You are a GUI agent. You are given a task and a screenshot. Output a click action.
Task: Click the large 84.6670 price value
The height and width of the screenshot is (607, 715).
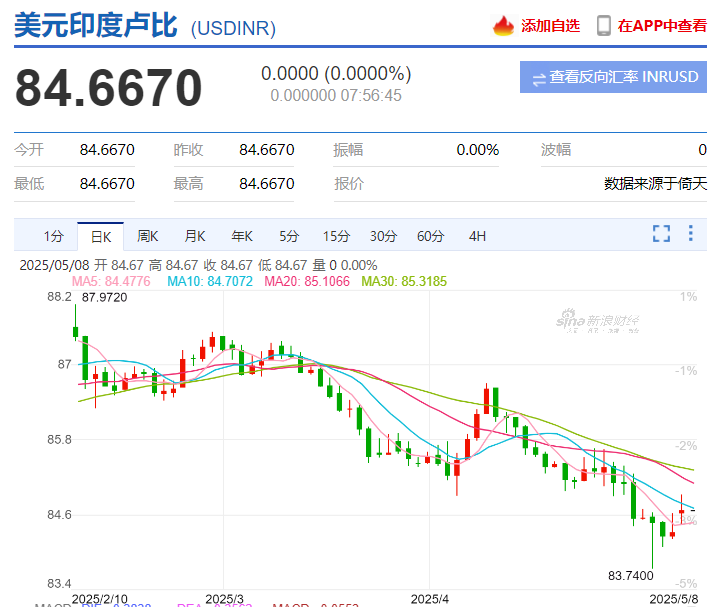109,88
